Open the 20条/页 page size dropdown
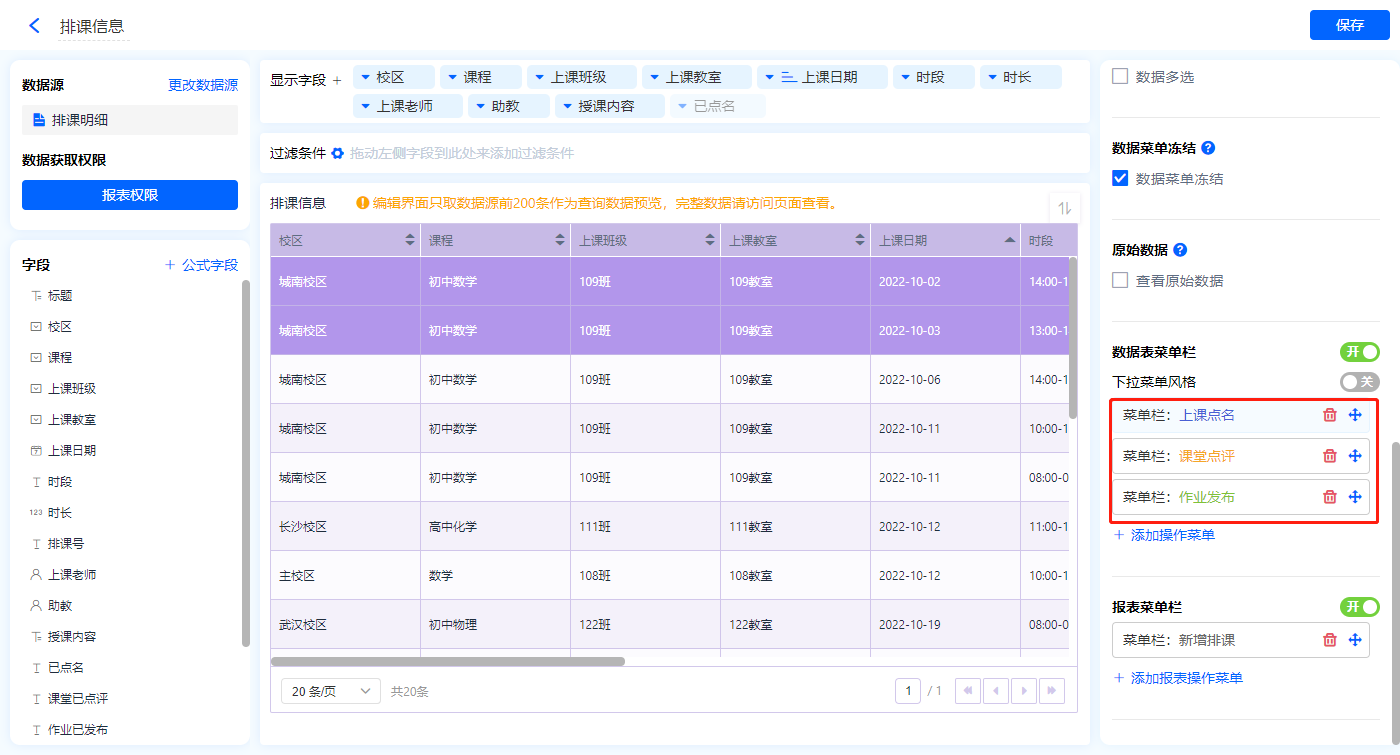The height and width of the screenshot is (755, 1400). point(330,691)
